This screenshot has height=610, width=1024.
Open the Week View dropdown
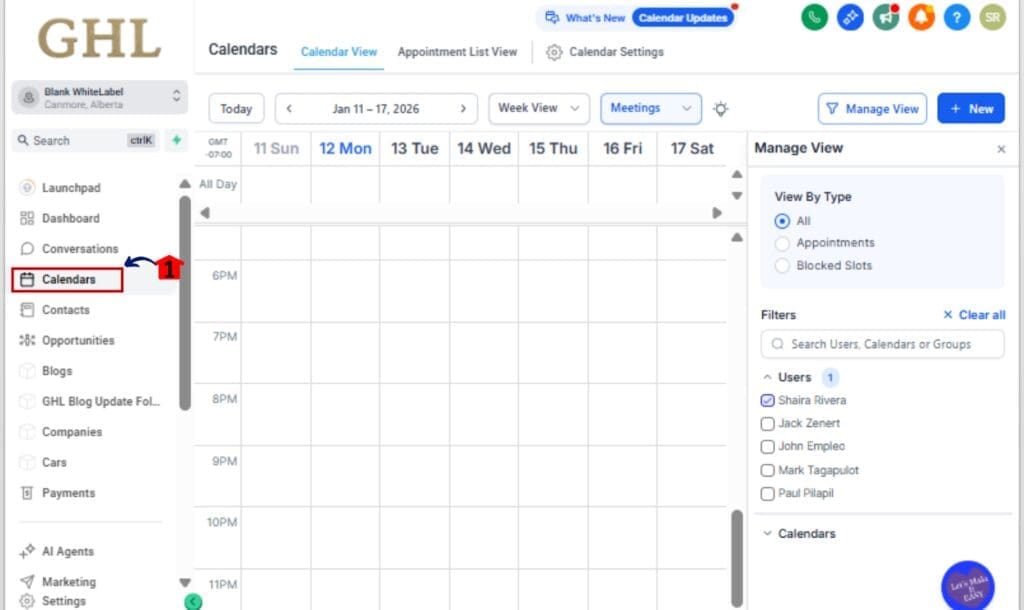[x=538, y=108]
